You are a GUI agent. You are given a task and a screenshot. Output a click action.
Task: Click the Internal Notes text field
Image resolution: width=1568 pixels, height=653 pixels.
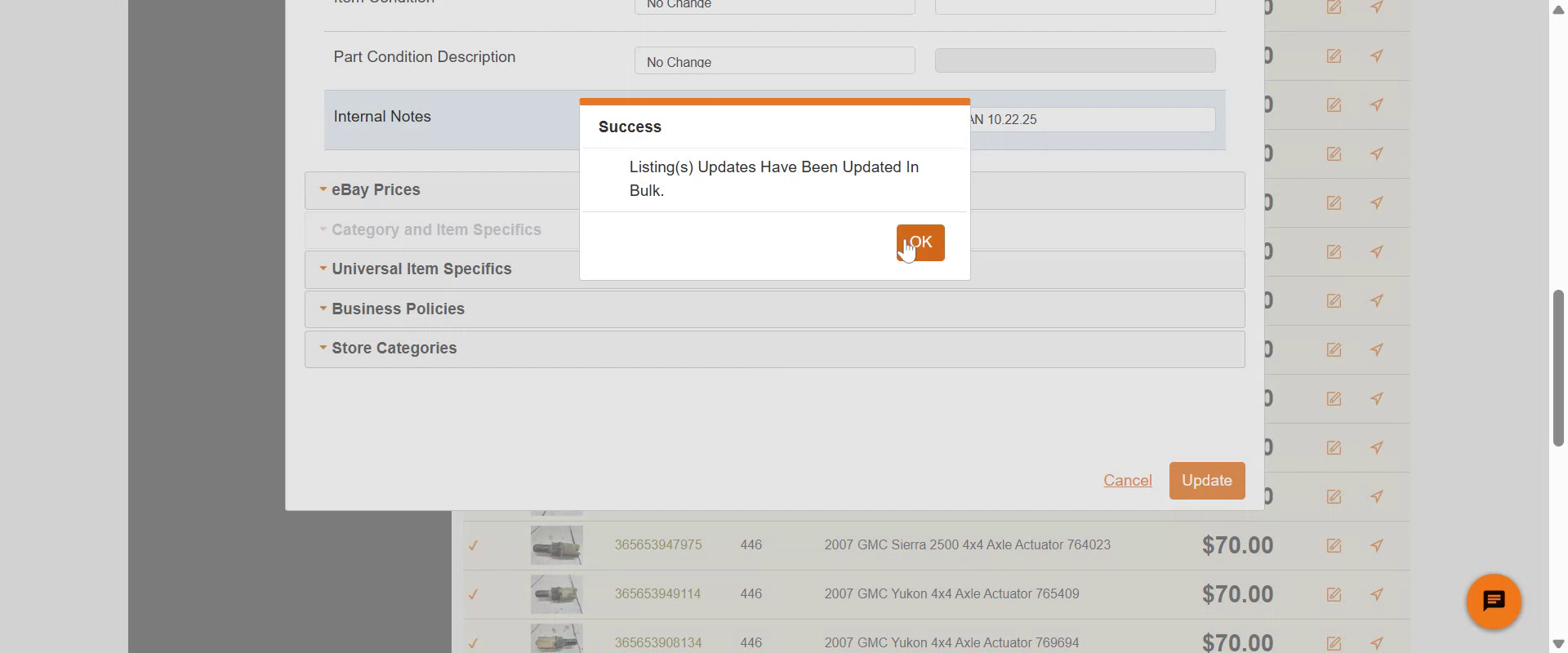1091,119
